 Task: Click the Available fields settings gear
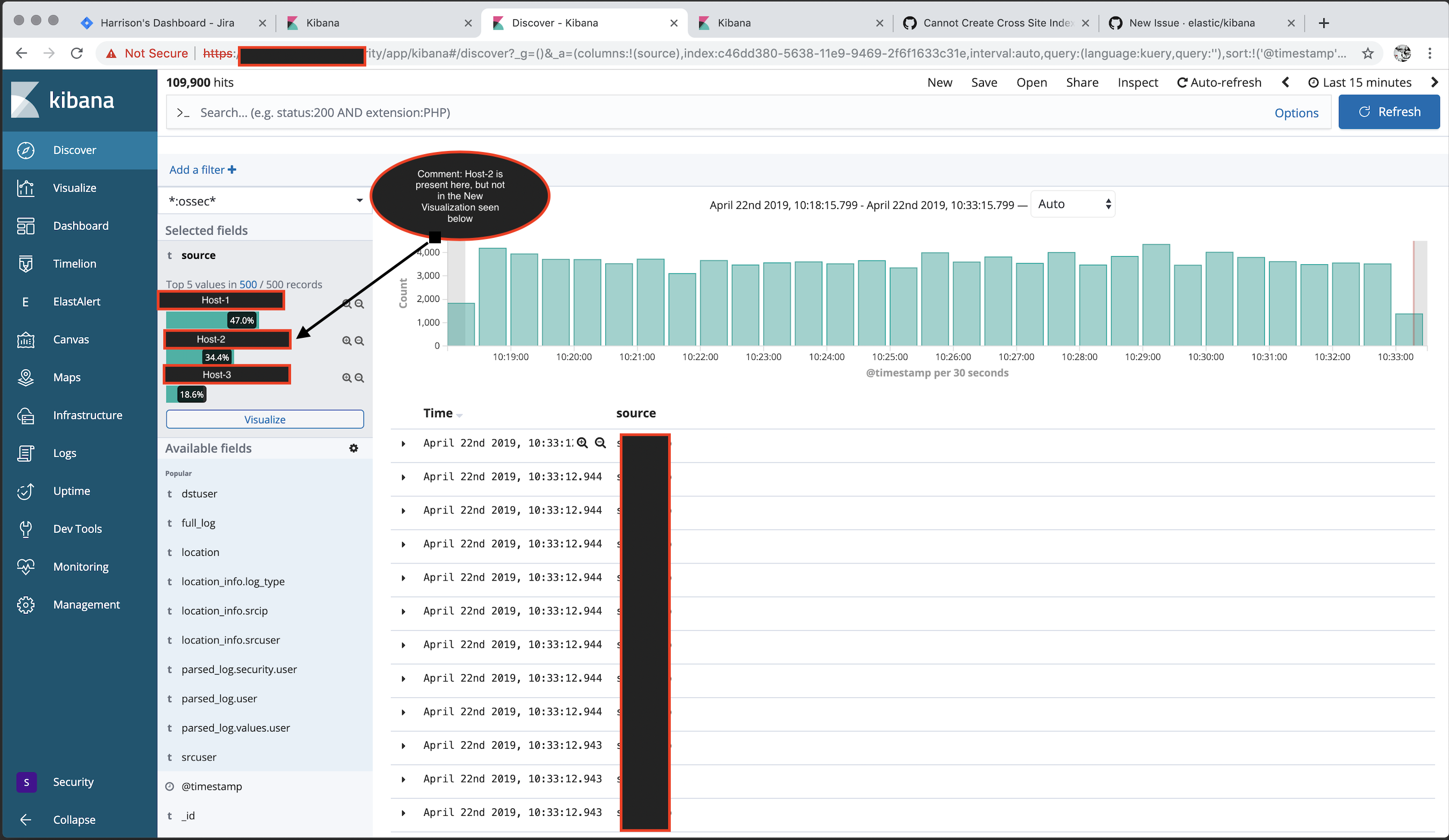coord(353,448)
